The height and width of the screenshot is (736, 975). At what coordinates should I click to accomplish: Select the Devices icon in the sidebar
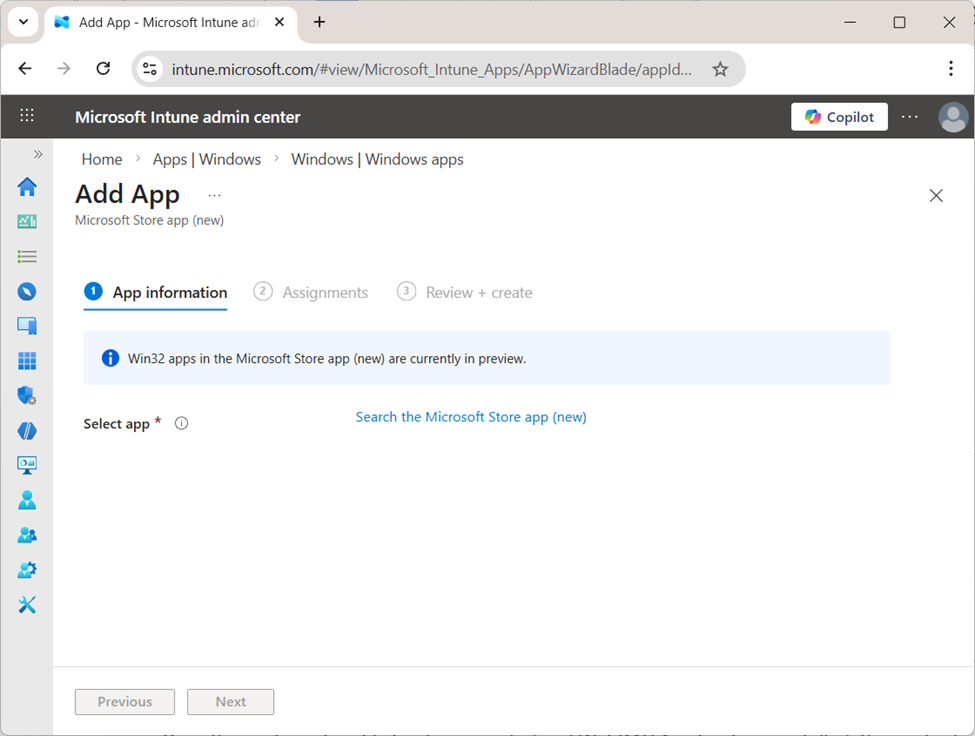(x=27, y=325)
